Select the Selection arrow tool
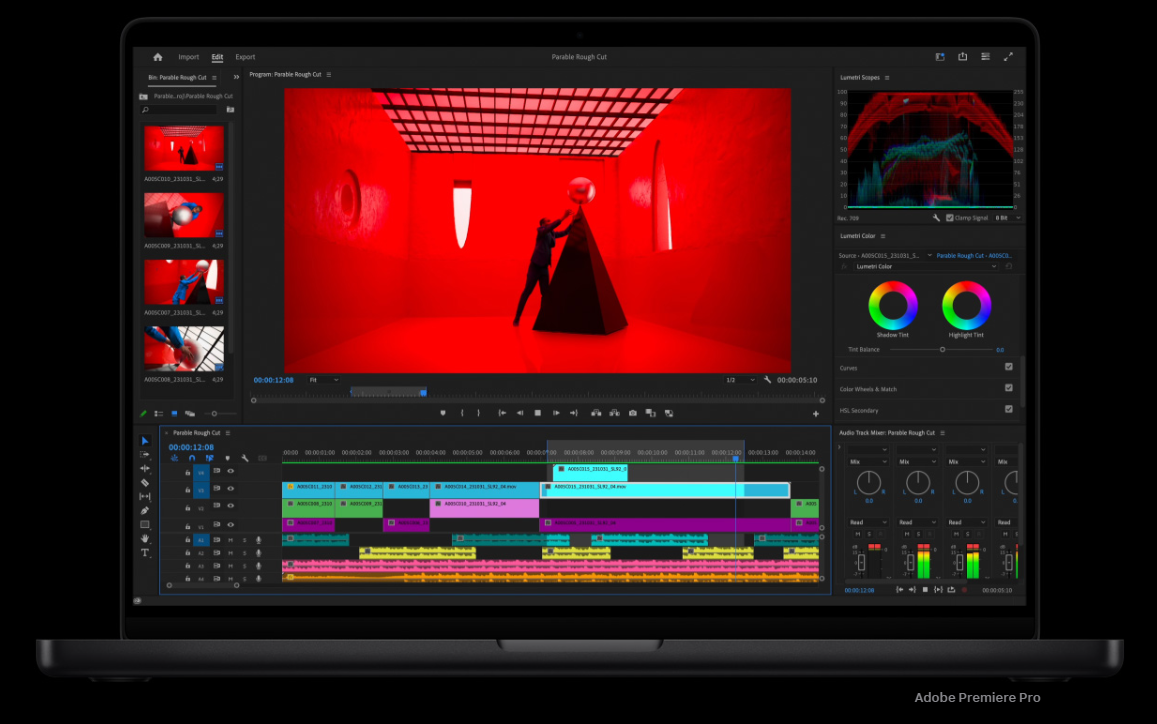The width and height of the screenshot is (1157, 724). [145, 441]
